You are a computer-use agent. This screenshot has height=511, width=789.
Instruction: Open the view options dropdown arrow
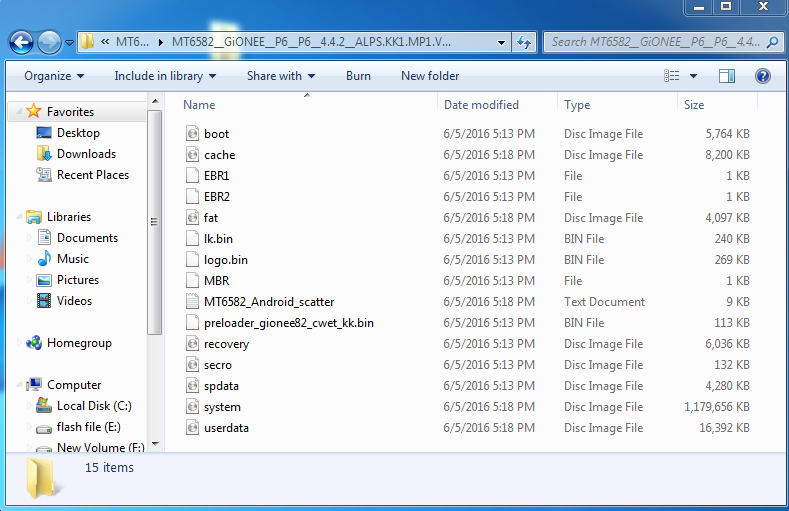click(693, 76)
